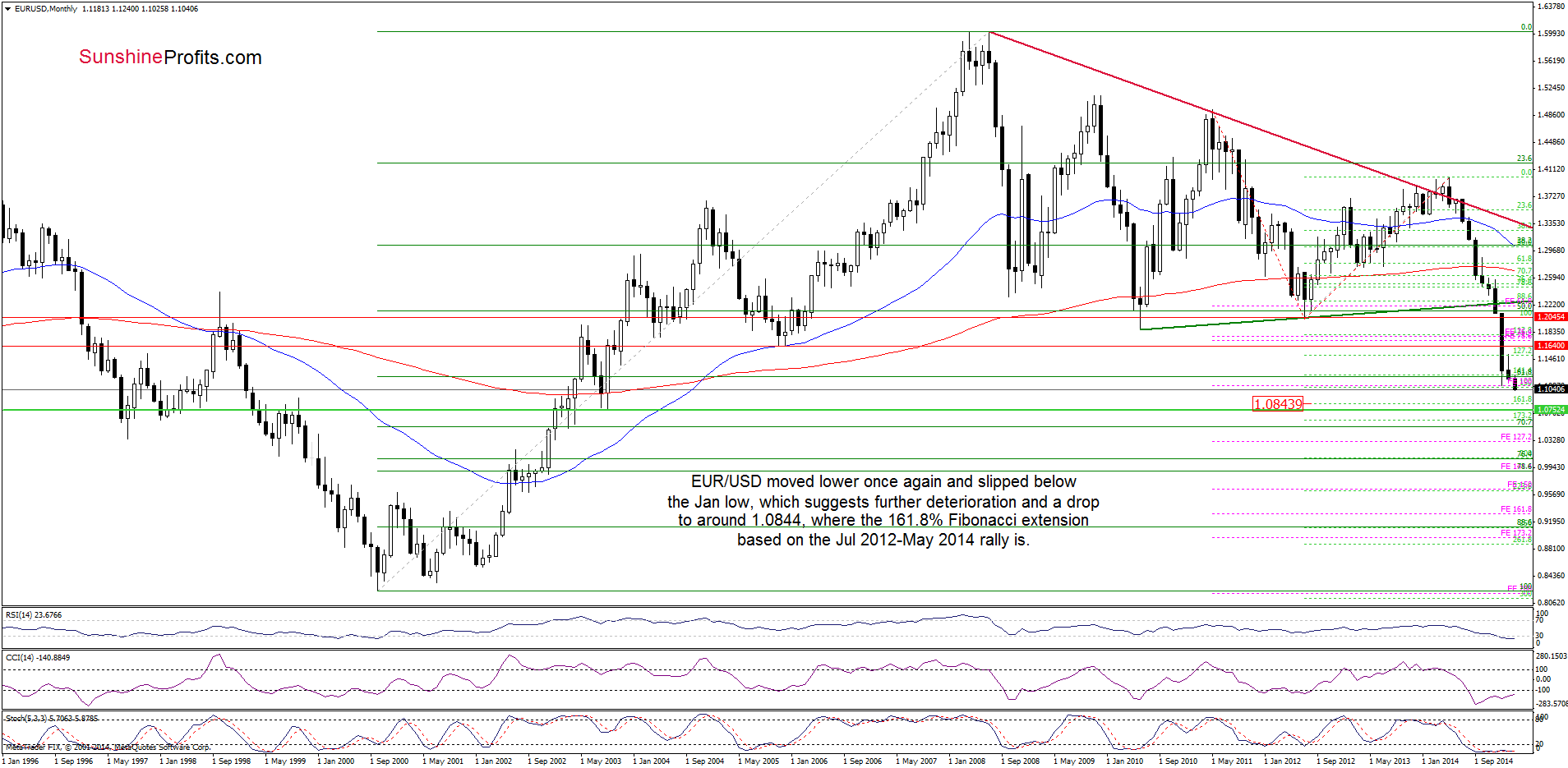Screen dimensions: 1568x768
Task: Click the '1 Sep 2014' date label
Action: pyautogui.click(x=1493, y=761)
